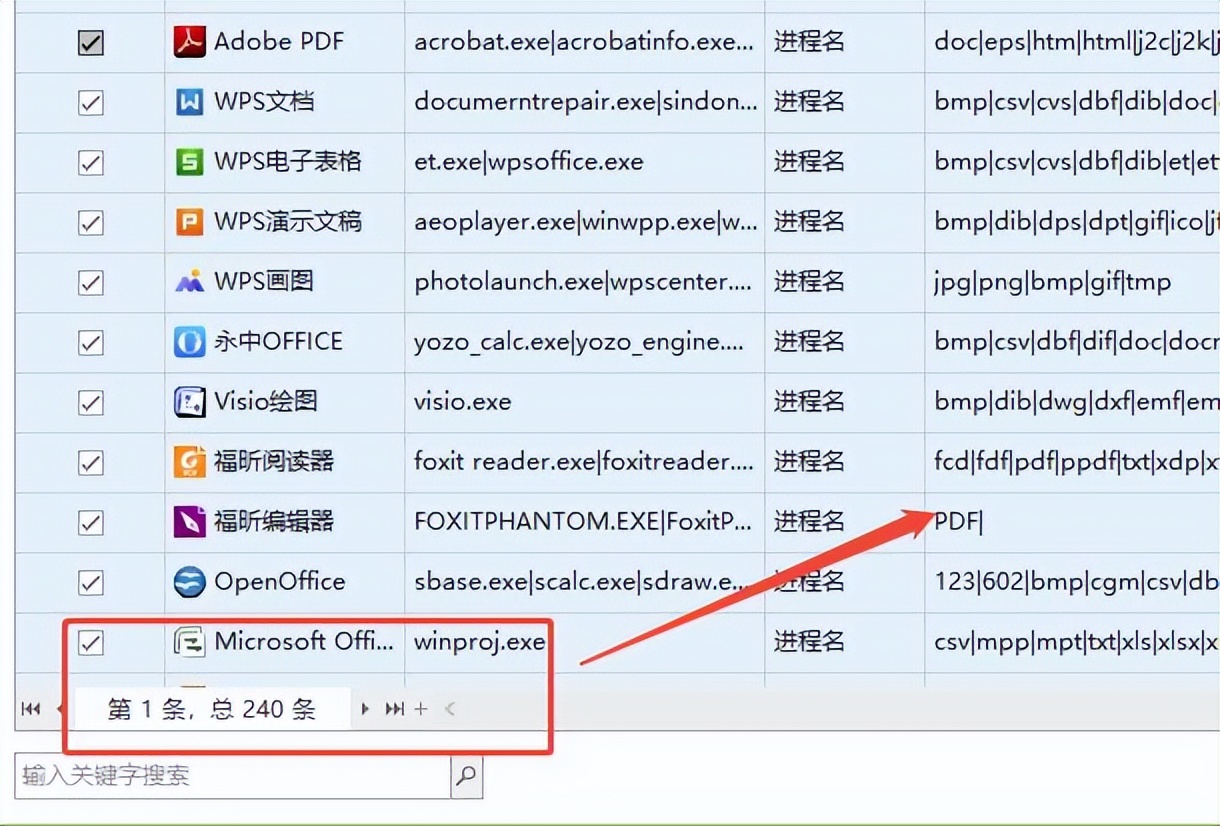Click the PDF| extension cell for 福昕编辑器
Image resolution: width=1220 pixels, height=826 pixels.
pos(1073,522)
